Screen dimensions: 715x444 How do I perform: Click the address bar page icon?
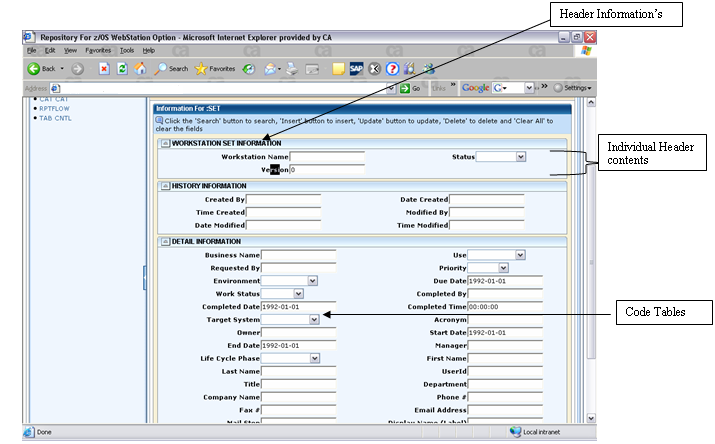tap(55, 88)
